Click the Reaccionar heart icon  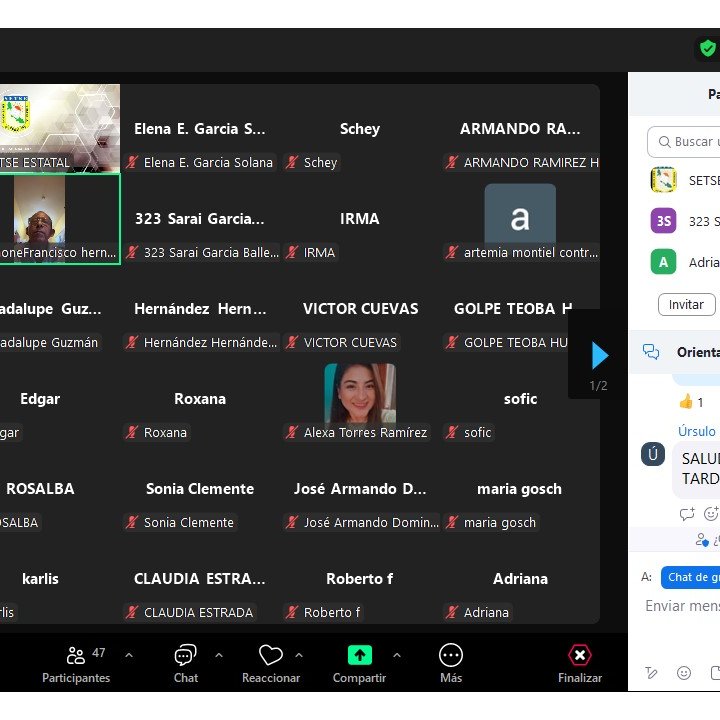click(x=270, y=655)
